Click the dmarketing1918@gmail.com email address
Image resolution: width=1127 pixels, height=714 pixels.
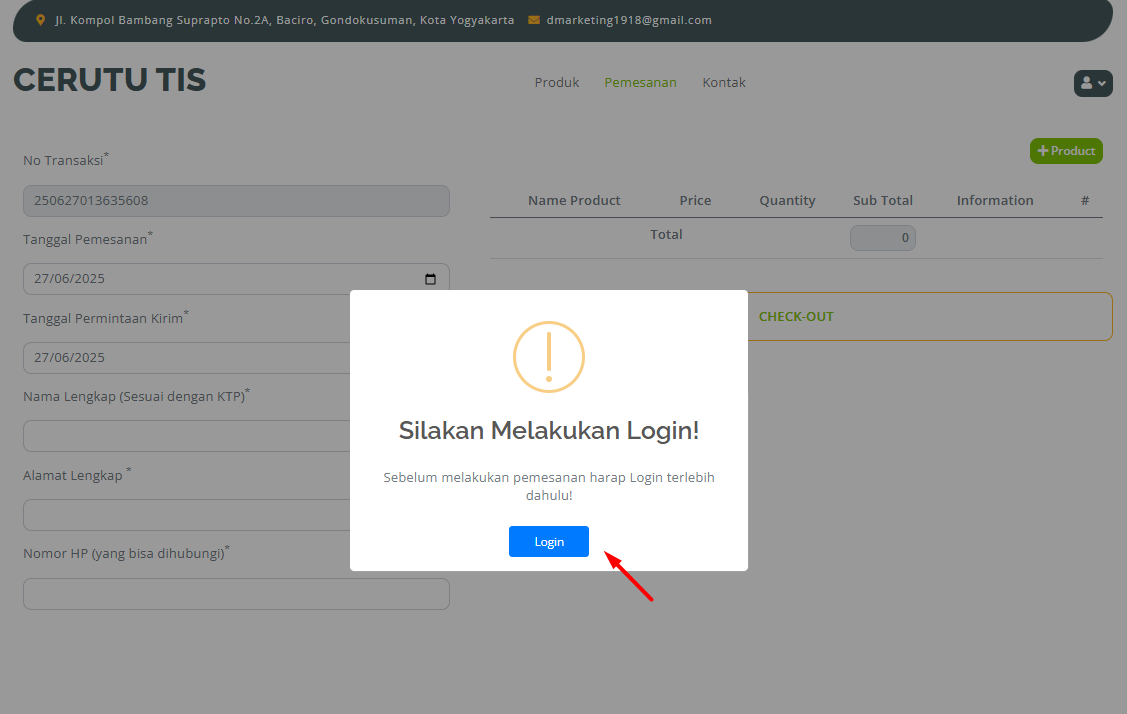[x=629, y=20]
